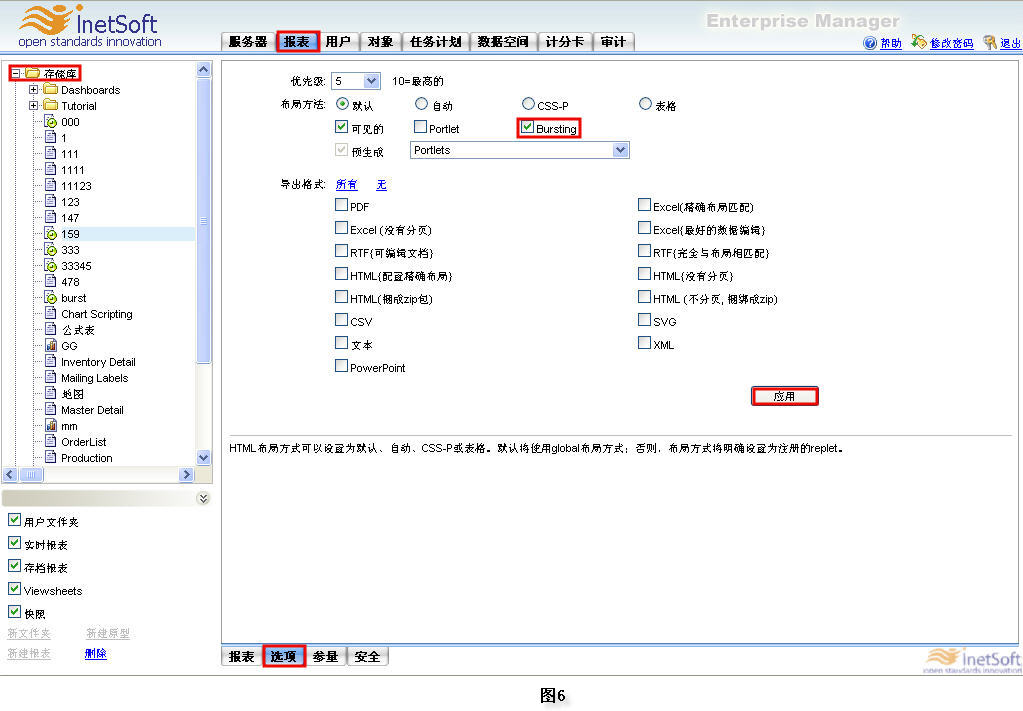Select the CSS-P layout radio button
The width and height of the screenshot is (1023, 711).
tap(528, 104)
